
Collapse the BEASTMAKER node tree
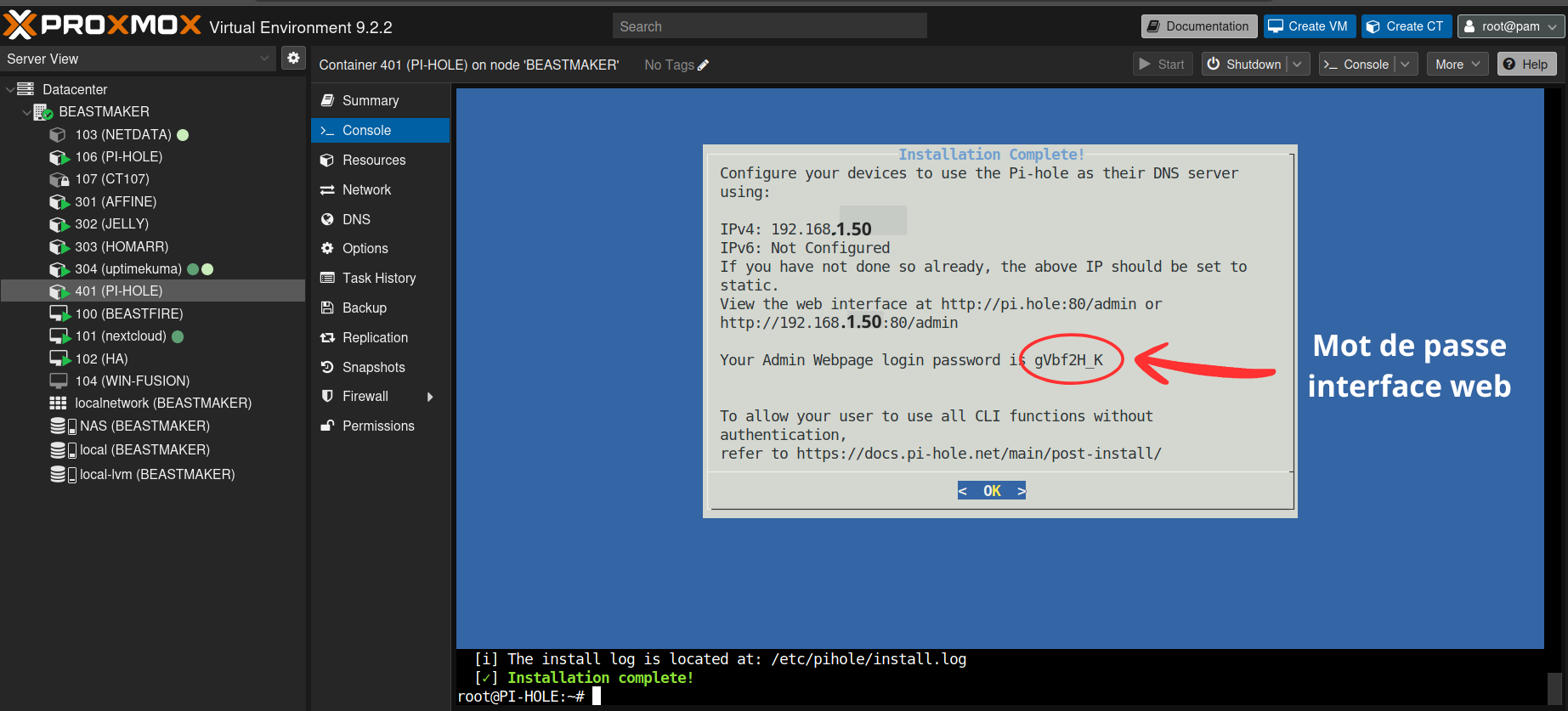26,112
